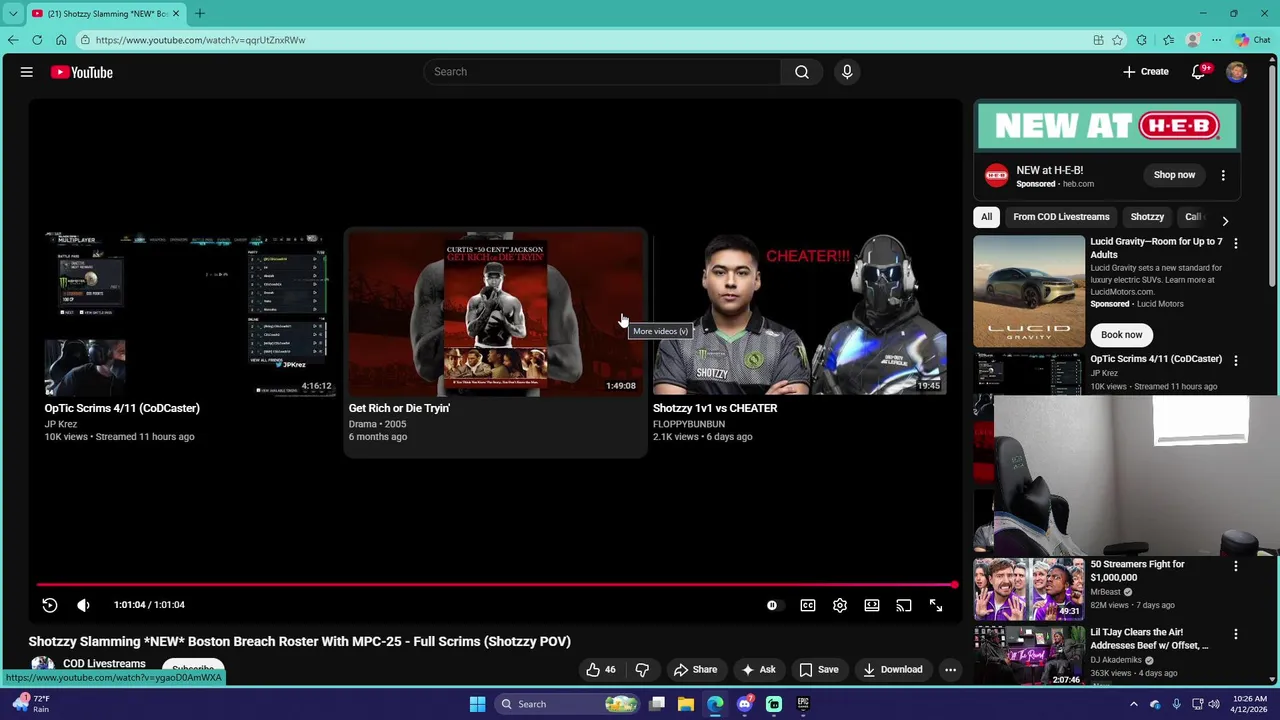Image resolution: width=1280 pixels, height=720 pixels.
Task: Open browser settings ellipsis menu
Action: tap(1216, 40)
